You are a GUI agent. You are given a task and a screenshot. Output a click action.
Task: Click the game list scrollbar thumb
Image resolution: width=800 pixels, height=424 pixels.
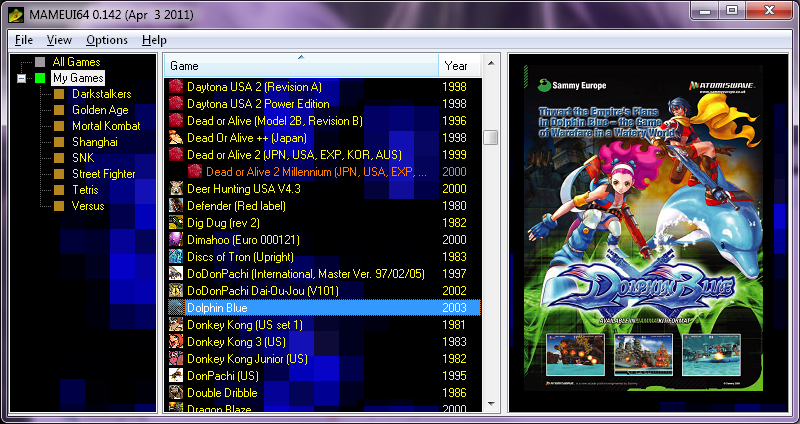(491, 138)
